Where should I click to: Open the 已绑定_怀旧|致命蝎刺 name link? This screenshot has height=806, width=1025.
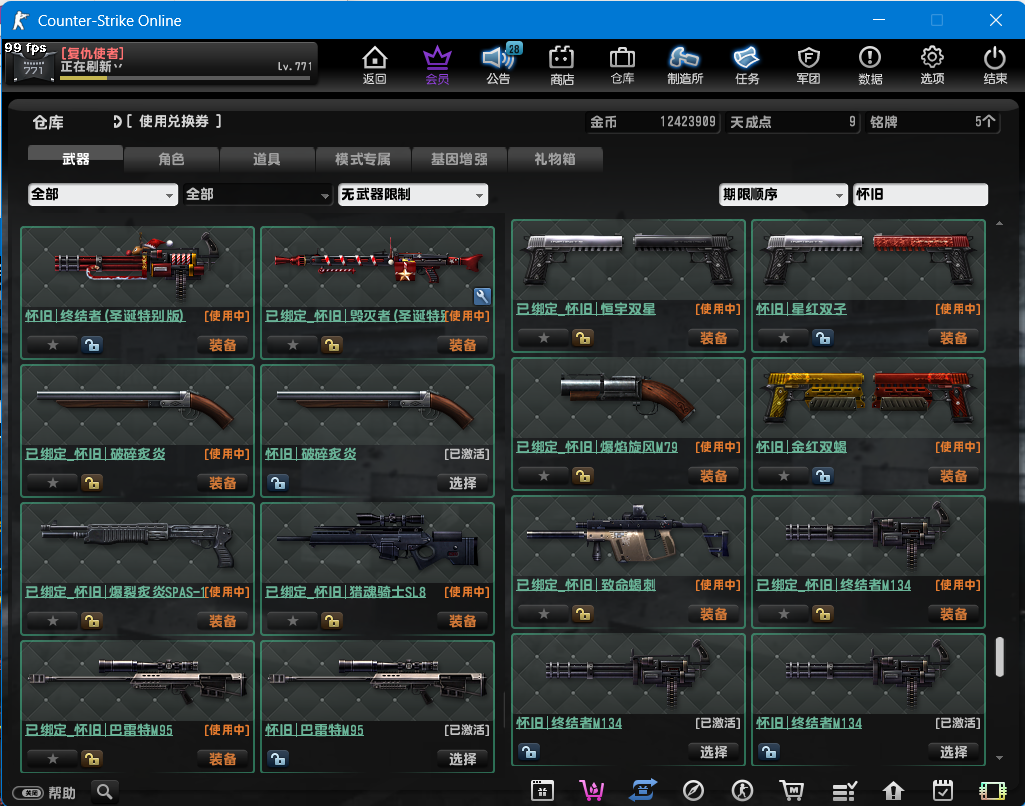click(586, 584)
